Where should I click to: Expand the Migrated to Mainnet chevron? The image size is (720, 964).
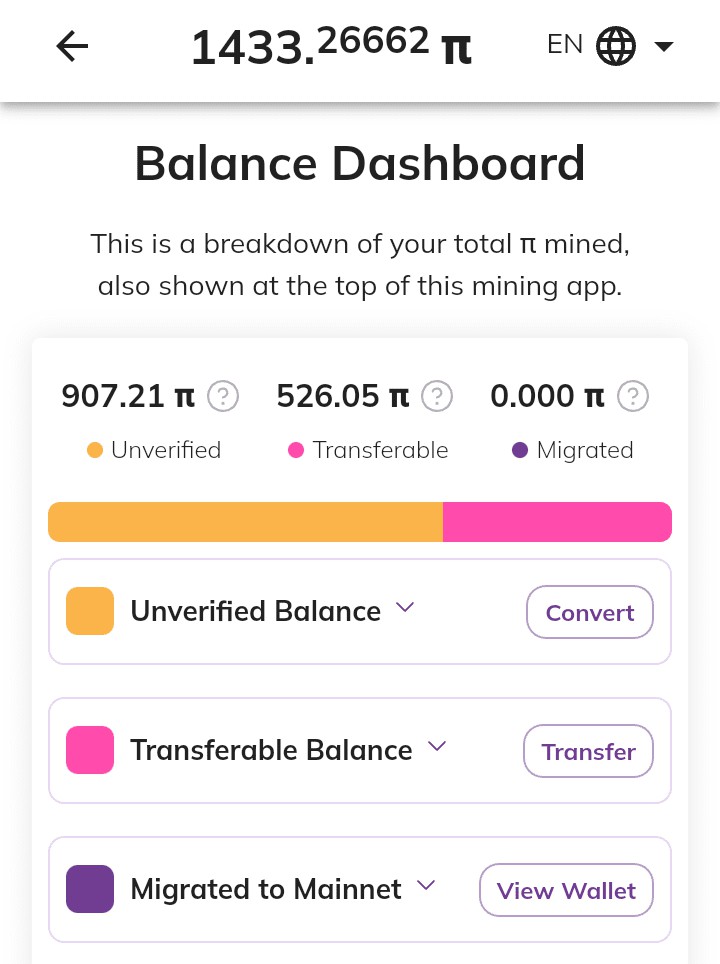click(x=425, y=885)
